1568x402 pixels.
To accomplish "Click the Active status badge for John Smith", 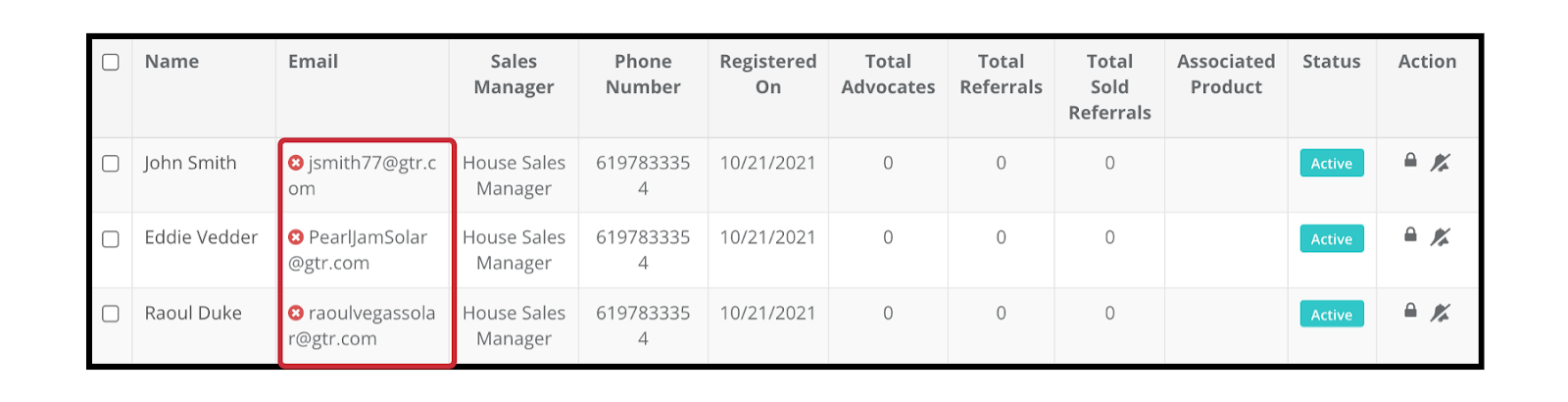I will coord(1332,164).
